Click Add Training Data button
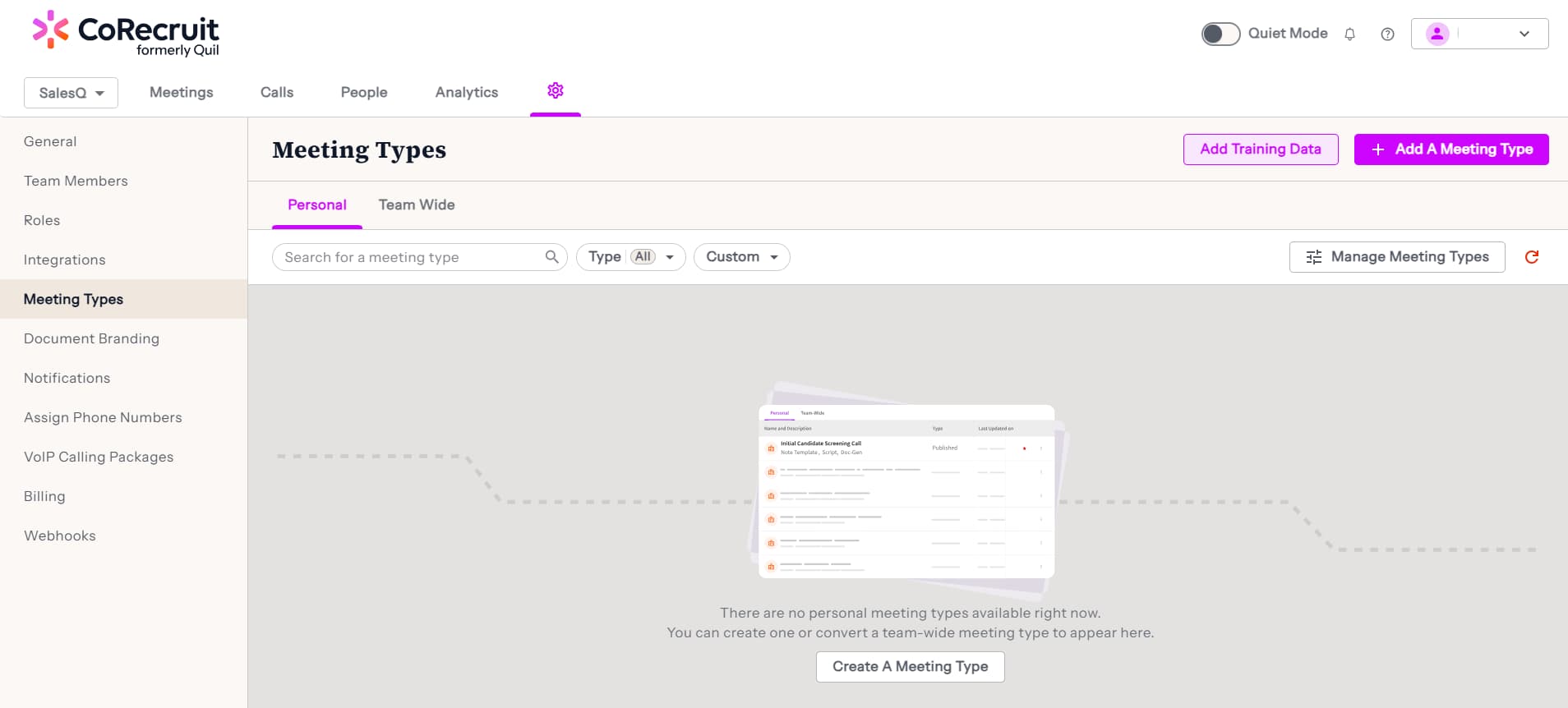Image resolution: width=1568 pixels, height=708 pixels. click(1261, 149)
